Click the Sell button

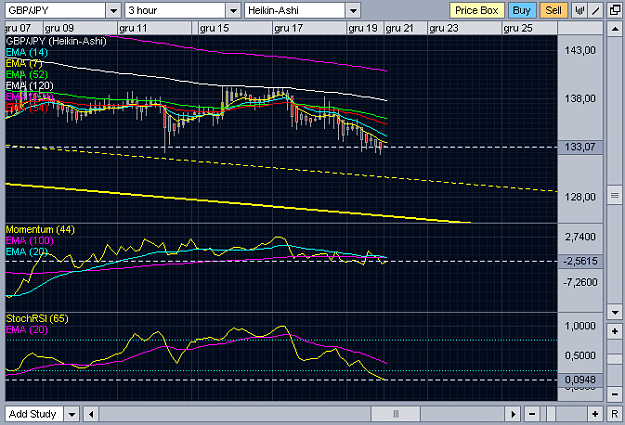(553, 10)
